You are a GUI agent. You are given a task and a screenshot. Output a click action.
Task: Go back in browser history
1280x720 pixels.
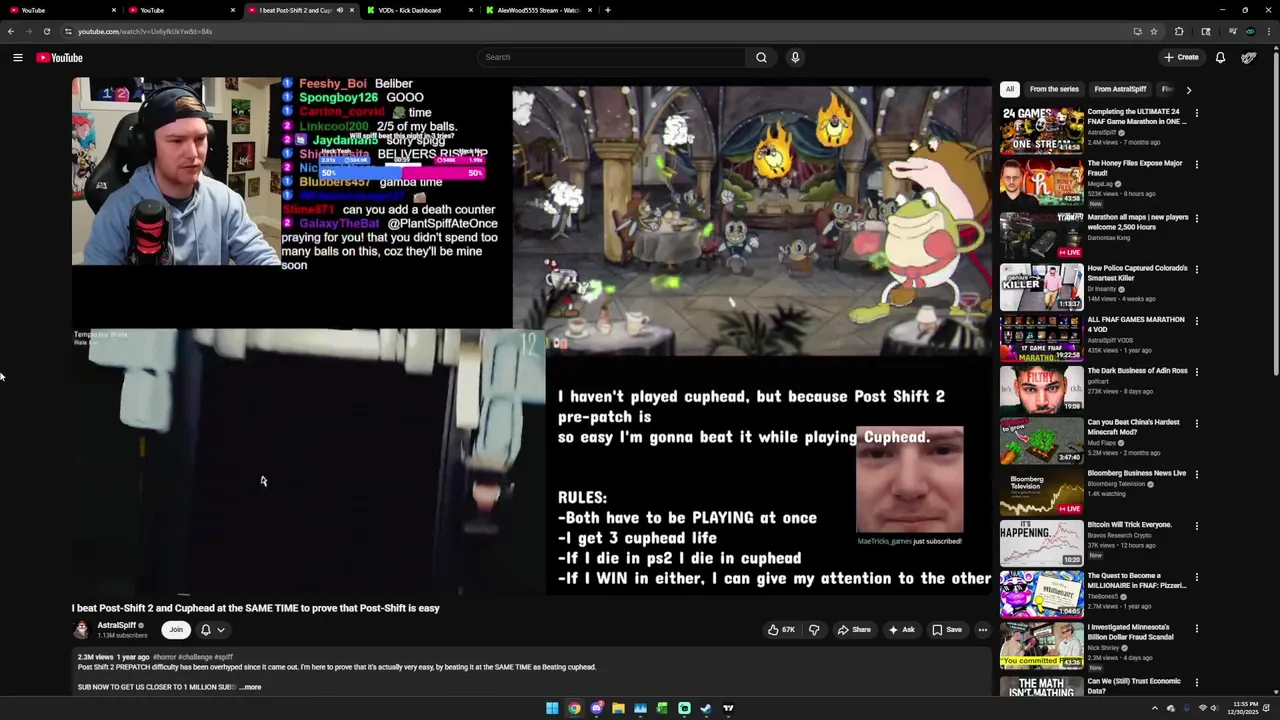click(x=11, y=31)
